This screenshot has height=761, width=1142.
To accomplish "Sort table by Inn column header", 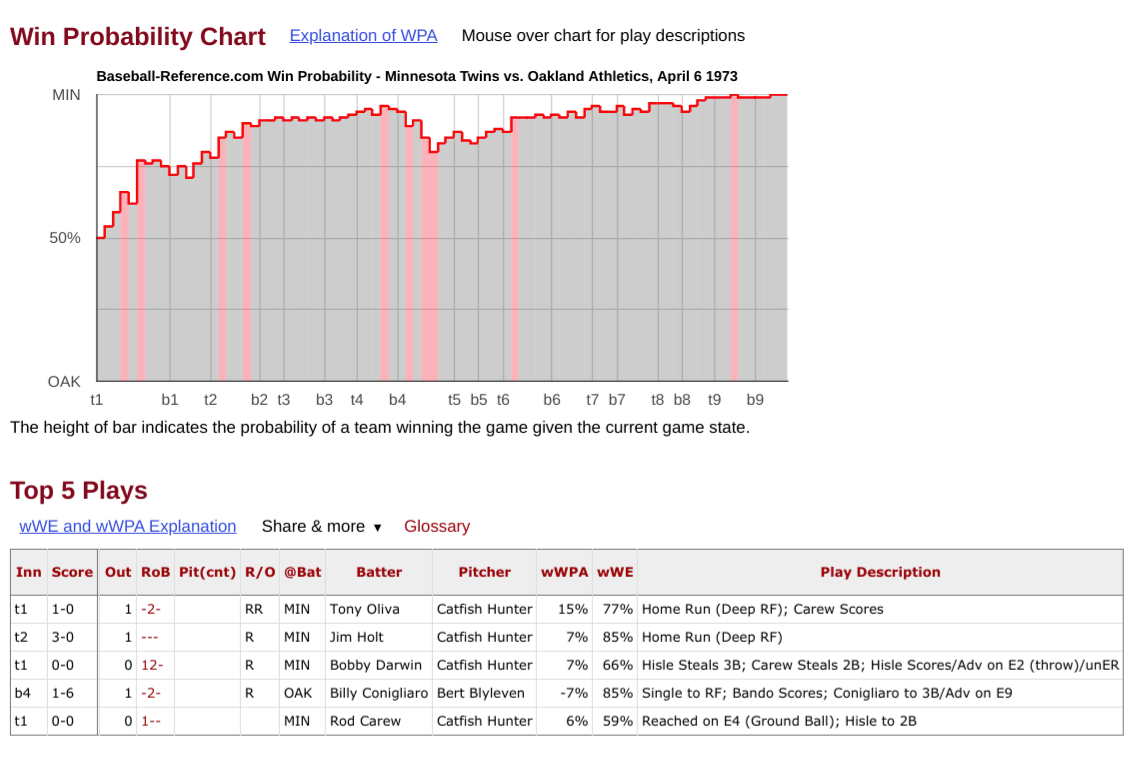I will (29, 572).
